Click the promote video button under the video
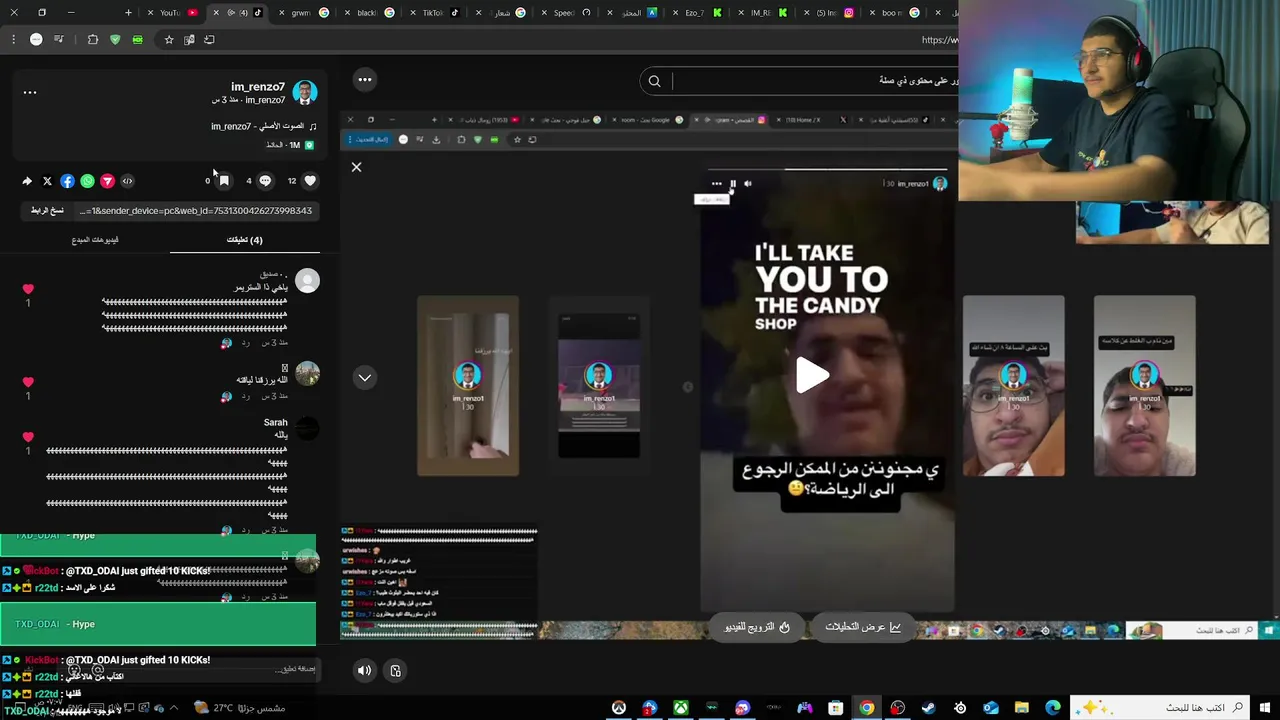 [757, 627]
